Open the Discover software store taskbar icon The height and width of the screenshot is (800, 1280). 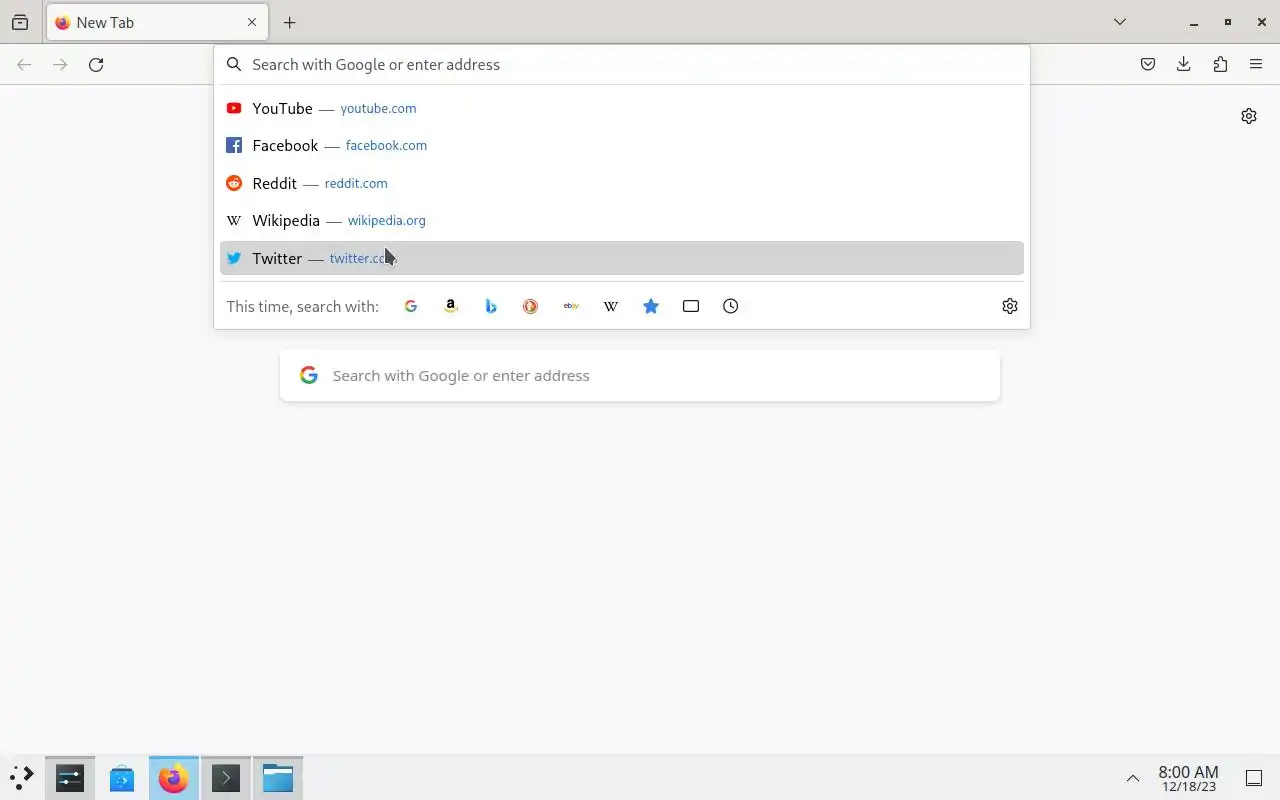(x=122, y=777)
